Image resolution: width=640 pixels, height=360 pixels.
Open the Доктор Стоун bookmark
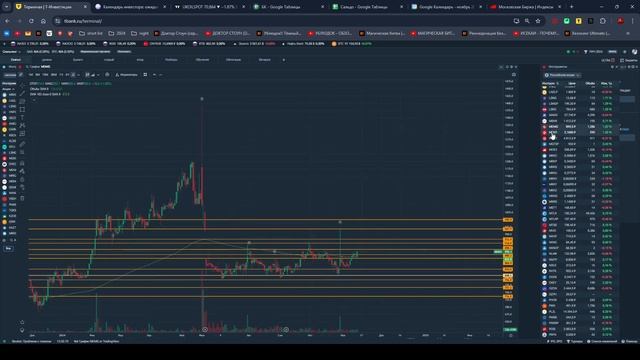point(176,33)
